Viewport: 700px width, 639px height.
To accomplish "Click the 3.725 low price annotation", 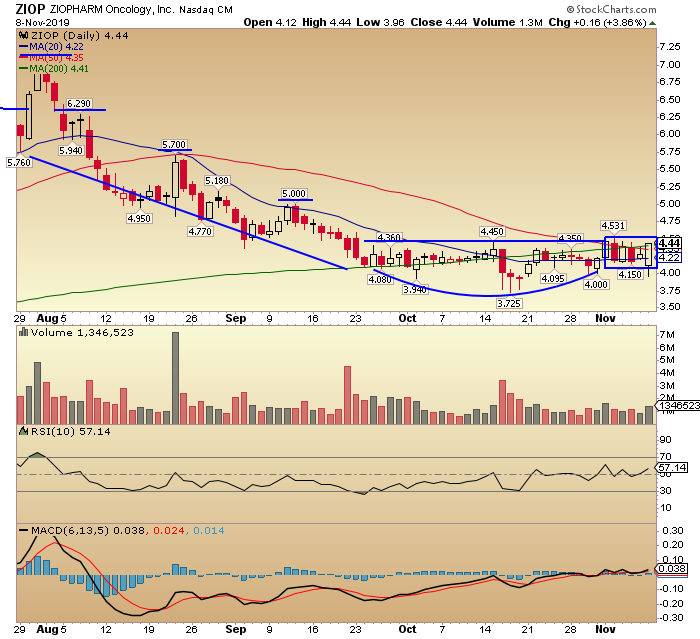I will 509,303.
